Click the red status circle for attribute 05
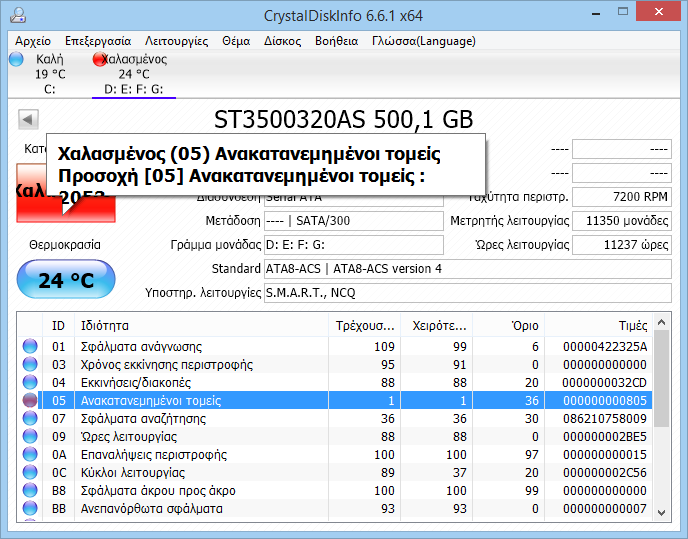Viewport: 688px width, 539px height. (30, 400)
